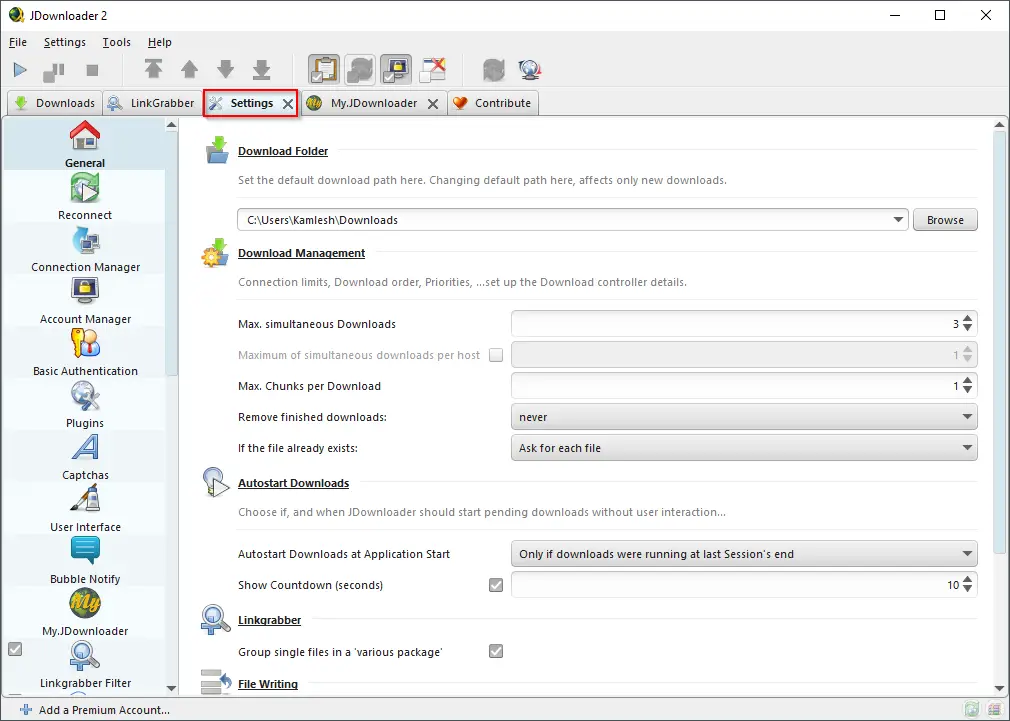The image size is (1010, 721).
Task: Click the Linkgrabber section header
Action: point(269,620)
